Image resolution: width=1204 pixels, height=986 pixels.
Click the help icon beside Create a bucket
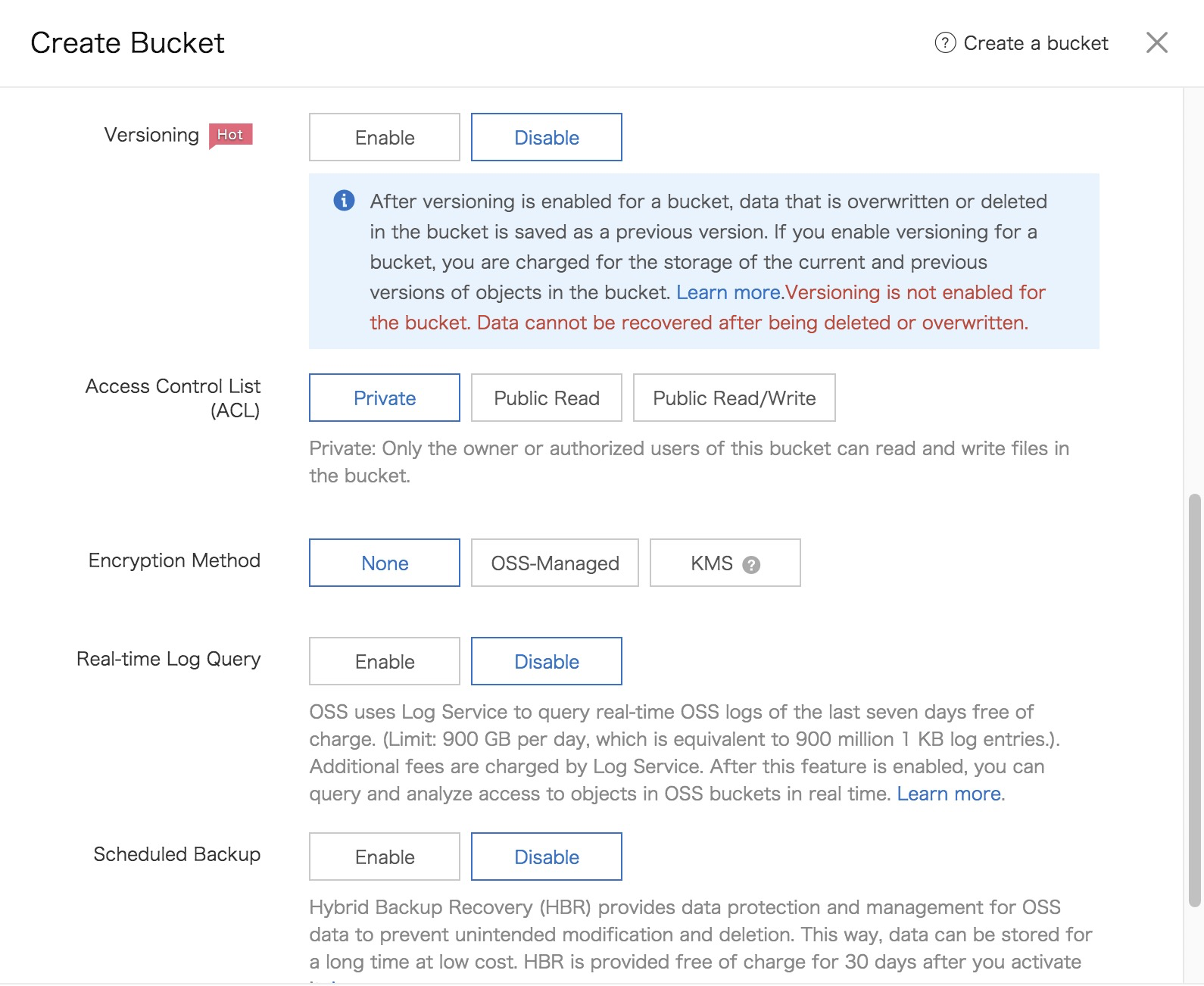tap(945, 43)
